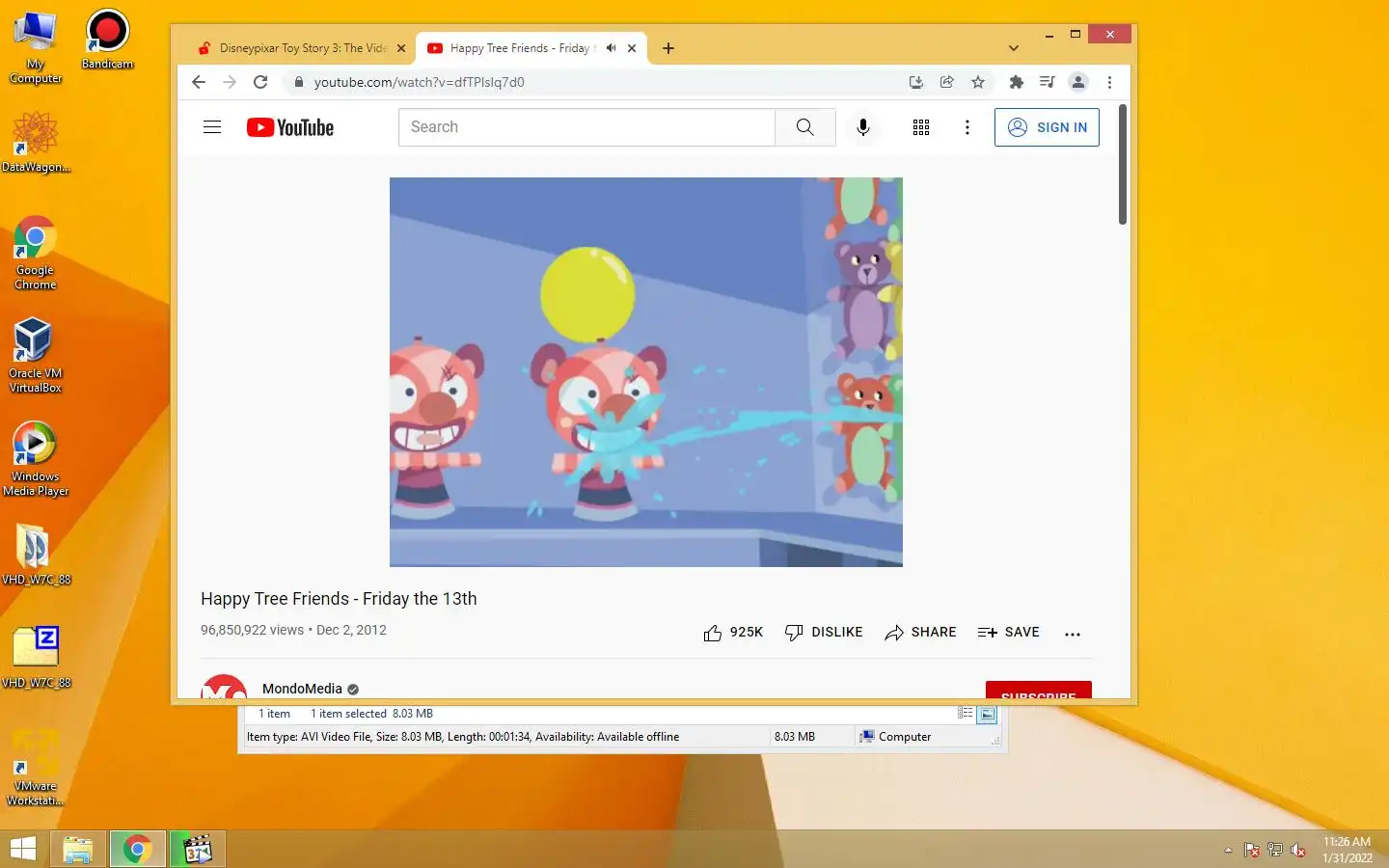Launch Bandicam desktop shortcut

tap(107, 40)
